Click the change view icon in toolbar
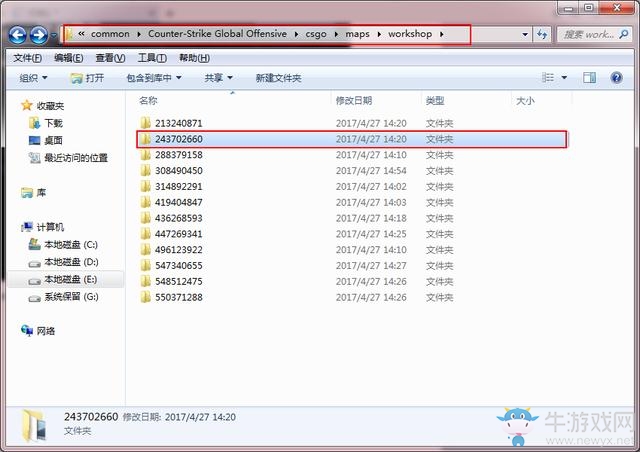The image size is (640, 452). [548, 77]
